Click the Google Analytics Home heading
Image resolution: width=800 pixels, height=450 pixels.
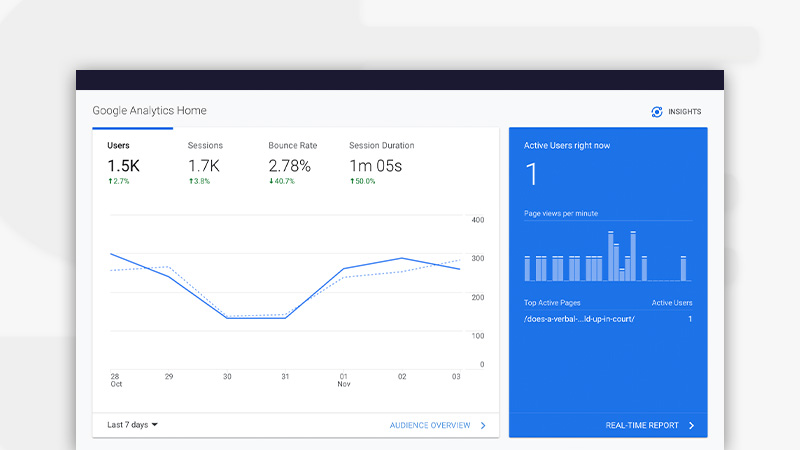(x=149, y=111)
